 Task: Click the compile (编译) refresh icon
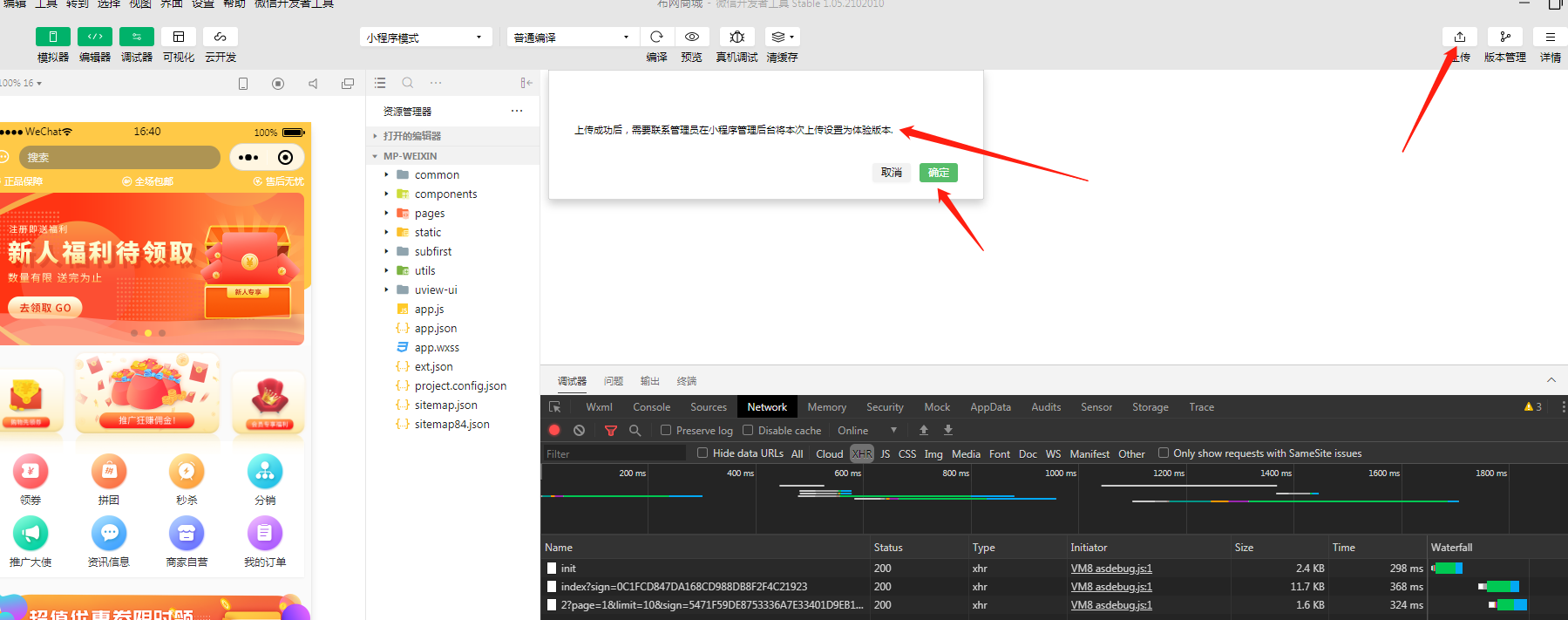coord(657,37)
